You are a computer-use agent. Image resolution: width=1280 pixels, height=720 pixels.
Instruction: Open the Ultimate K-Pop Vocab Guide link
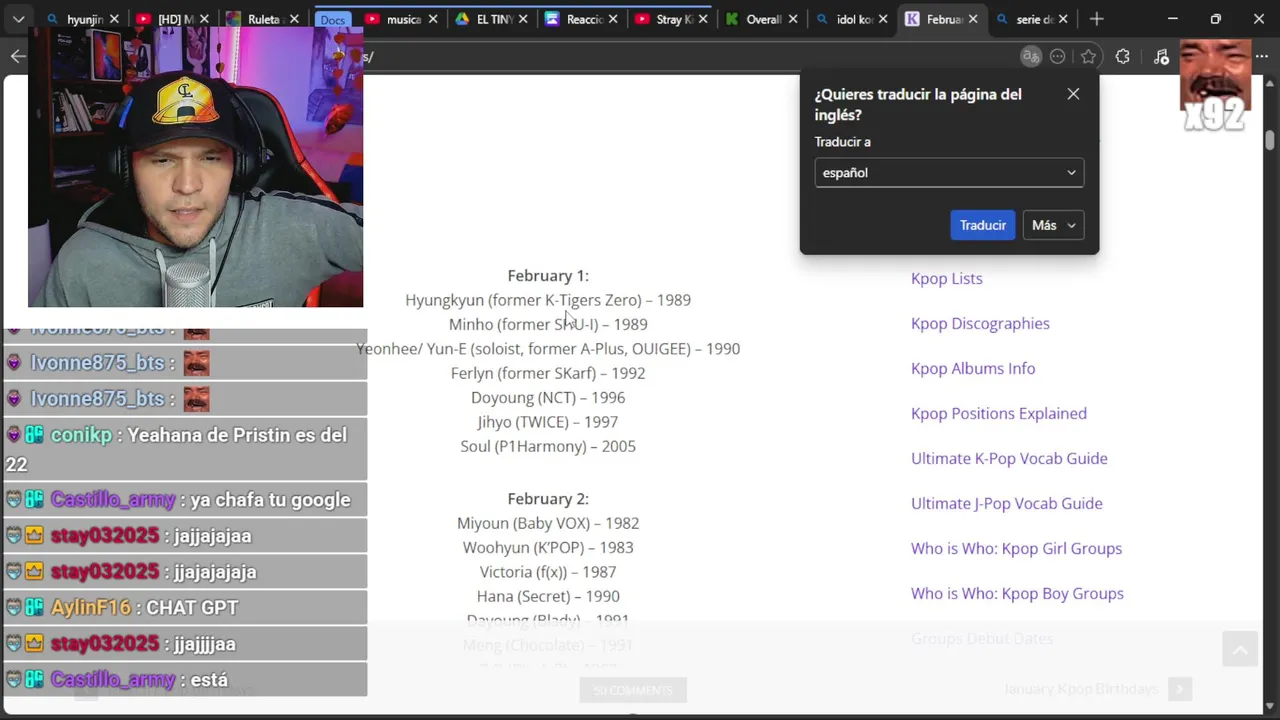click(x=1009, y=458)
